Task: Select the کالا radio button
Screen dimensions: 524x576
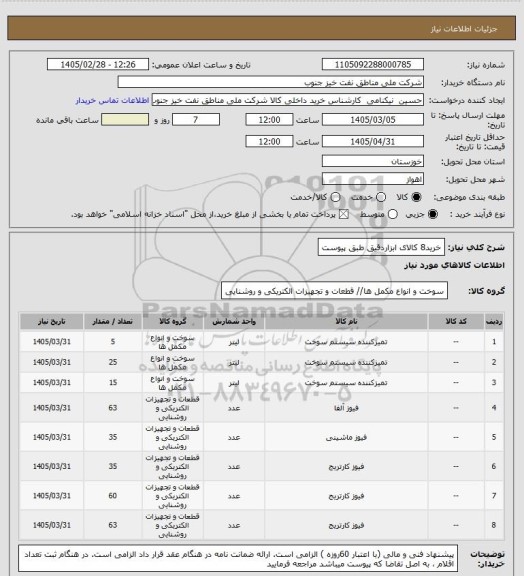Action: 416,197
